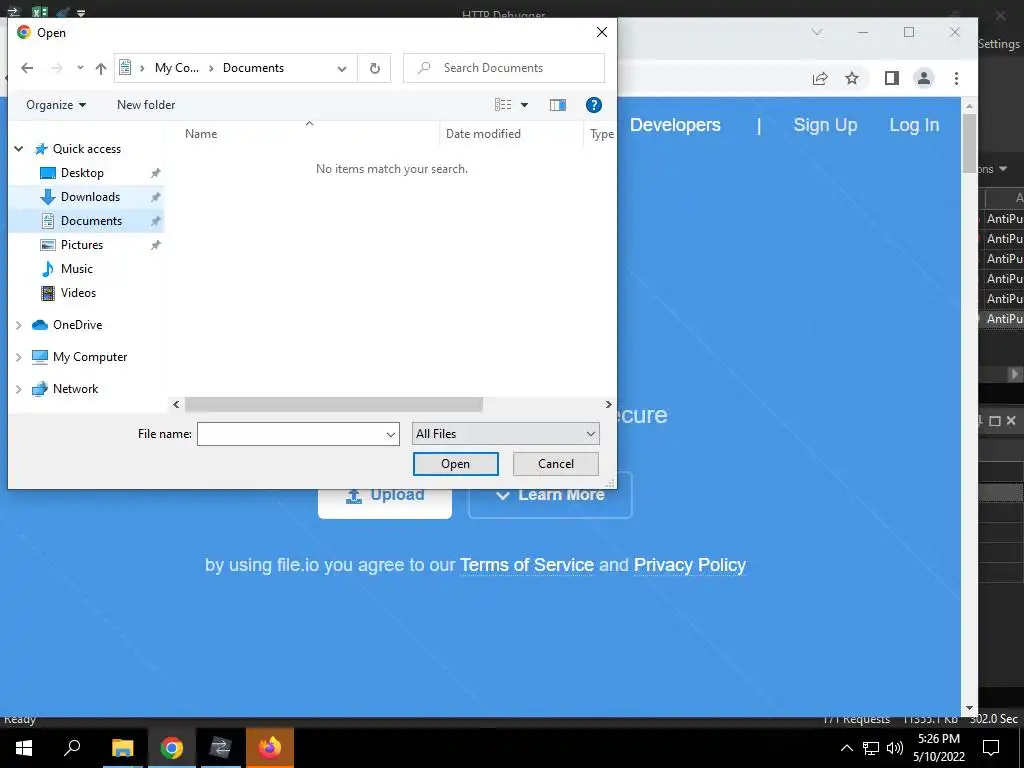Screen dimensions: 1024x768
Task: Select Downloads in the navigation pane
Action: tap(90, 197)
